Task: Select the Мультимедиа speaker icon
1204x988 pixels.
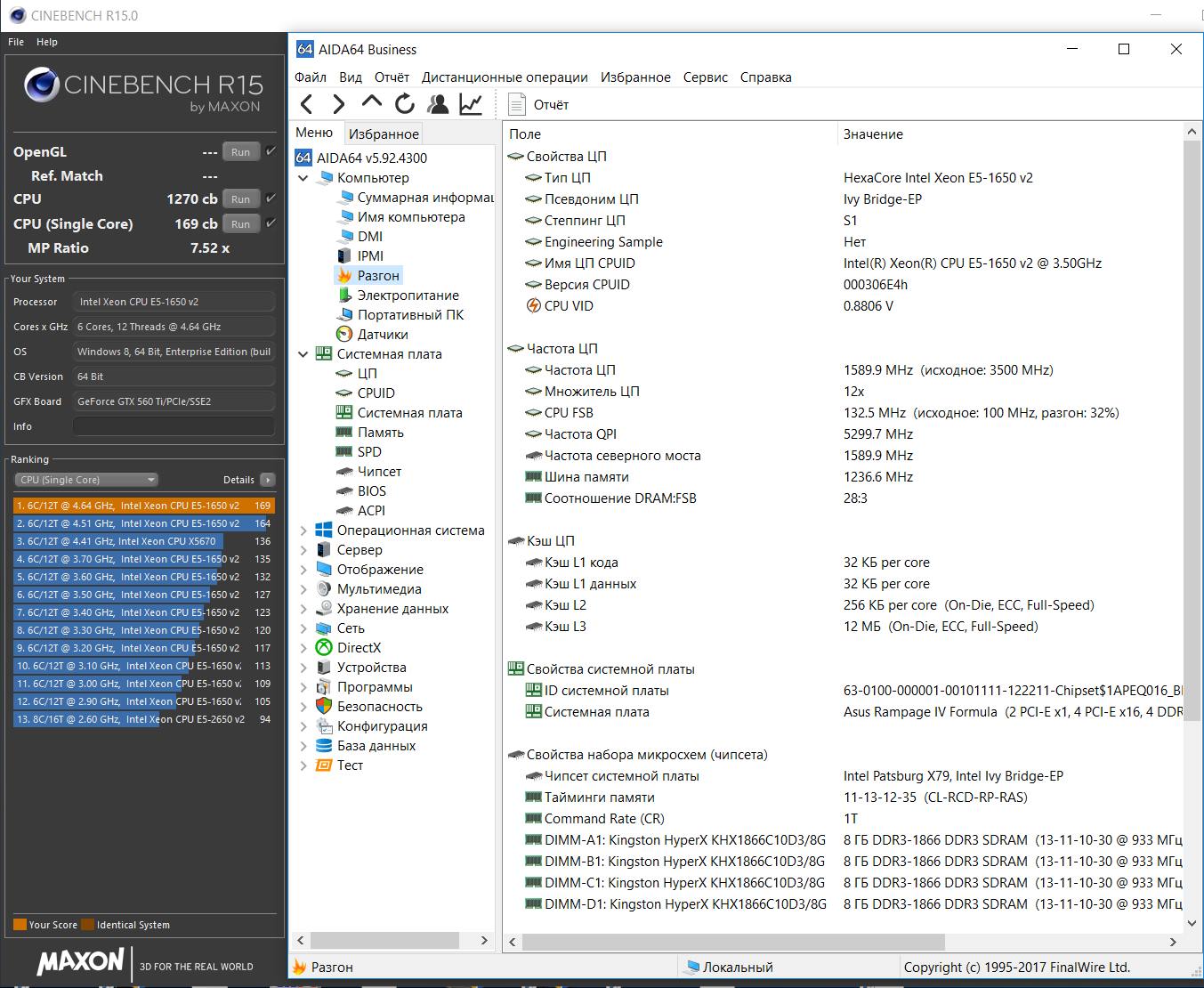Action: (x=324, y=589)
